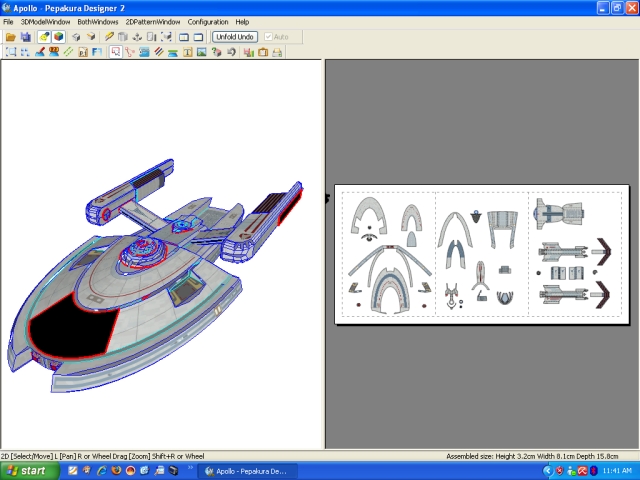The image size is (640, 480).
Task: Click the orange 123 numbering icon
Action: coord(54,52)
